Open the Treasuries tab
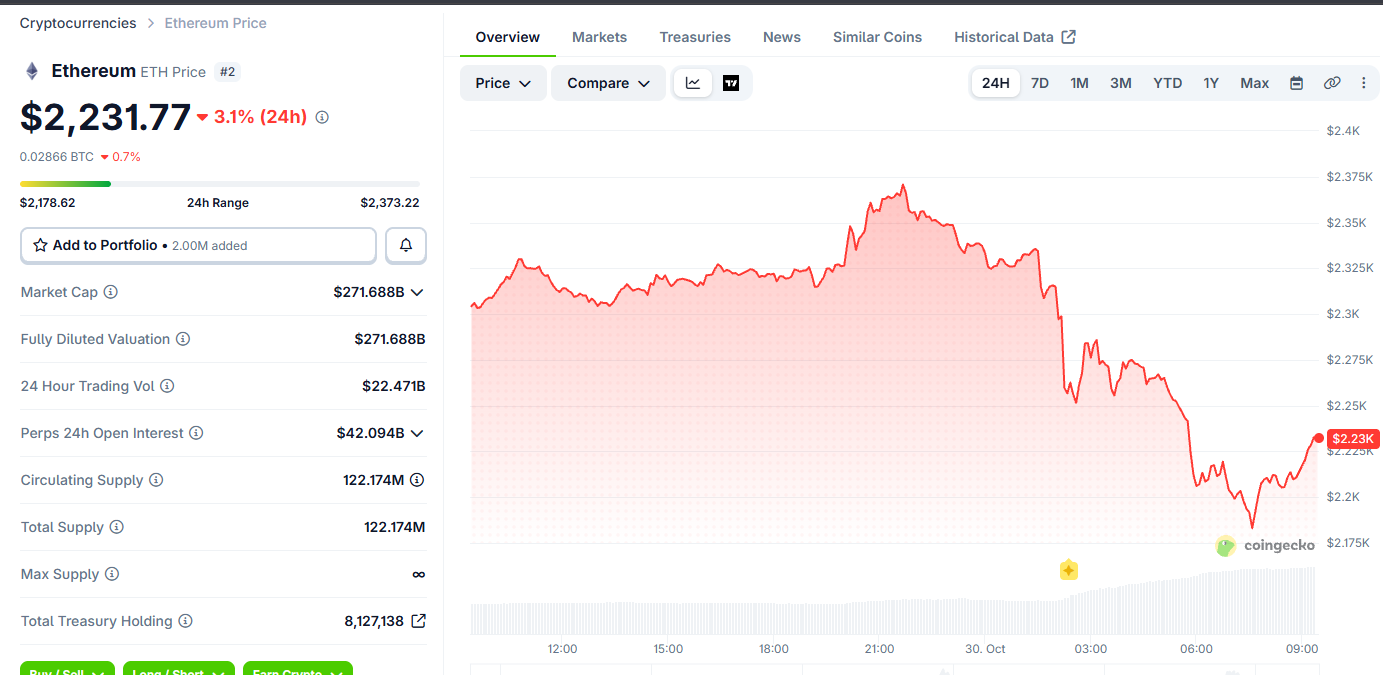The image size is (1383, 675). click(695, 37)
